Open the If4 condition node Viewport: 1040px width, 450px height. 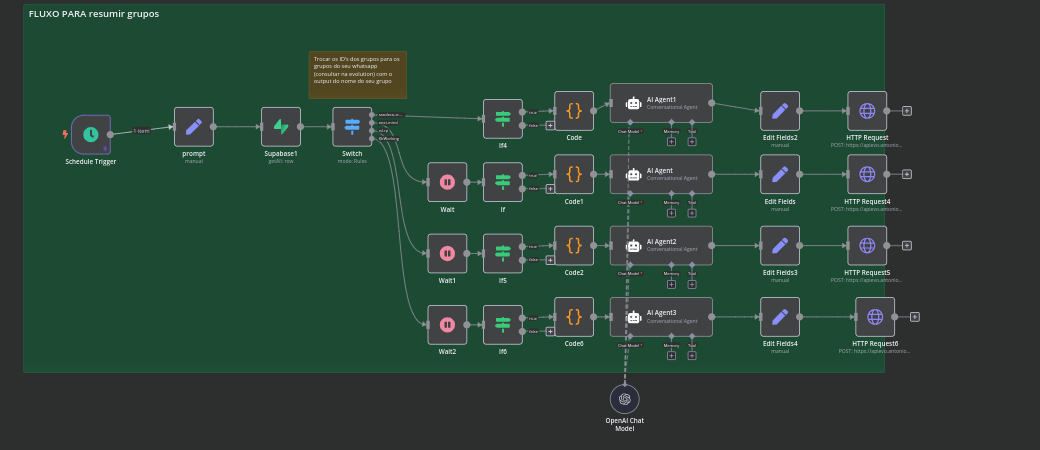pos(502,118)
